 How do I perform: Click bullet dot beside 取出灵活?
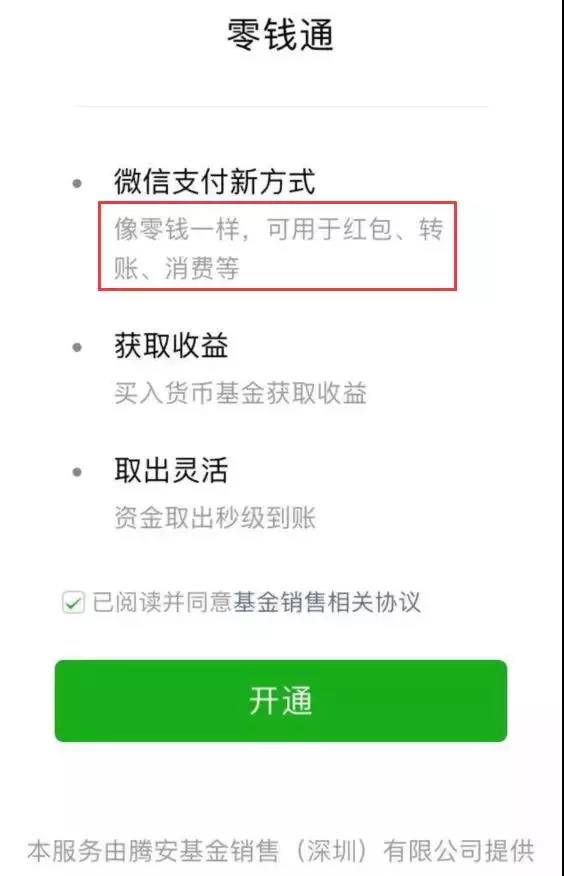78,472
